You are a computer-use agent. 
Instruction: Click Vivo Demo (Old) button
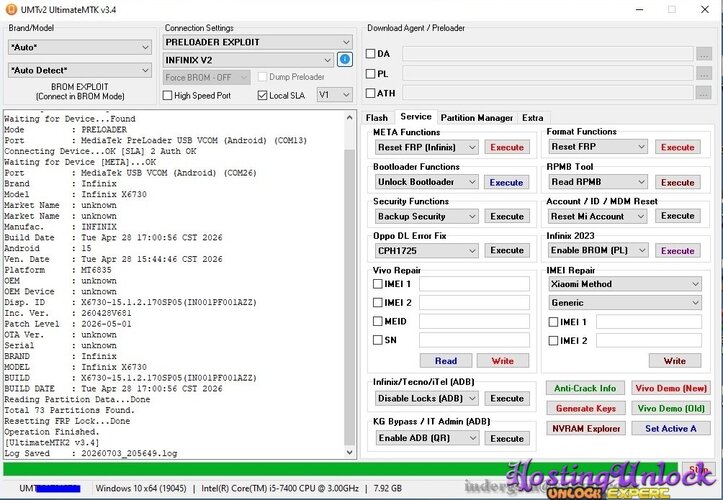click(671, 408)
